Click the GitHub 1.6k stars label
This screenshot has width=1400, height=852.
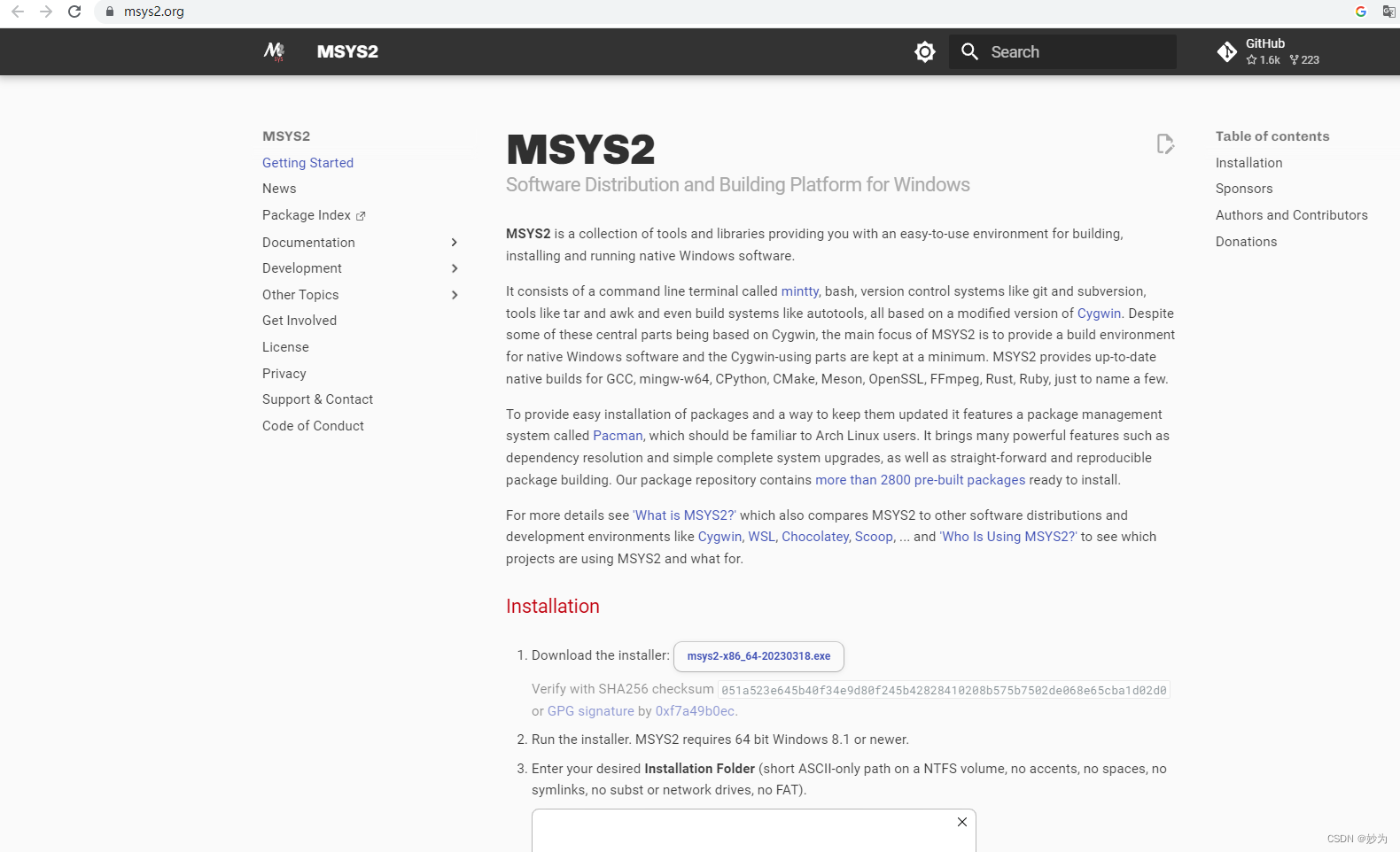[x=1264, y=60]
